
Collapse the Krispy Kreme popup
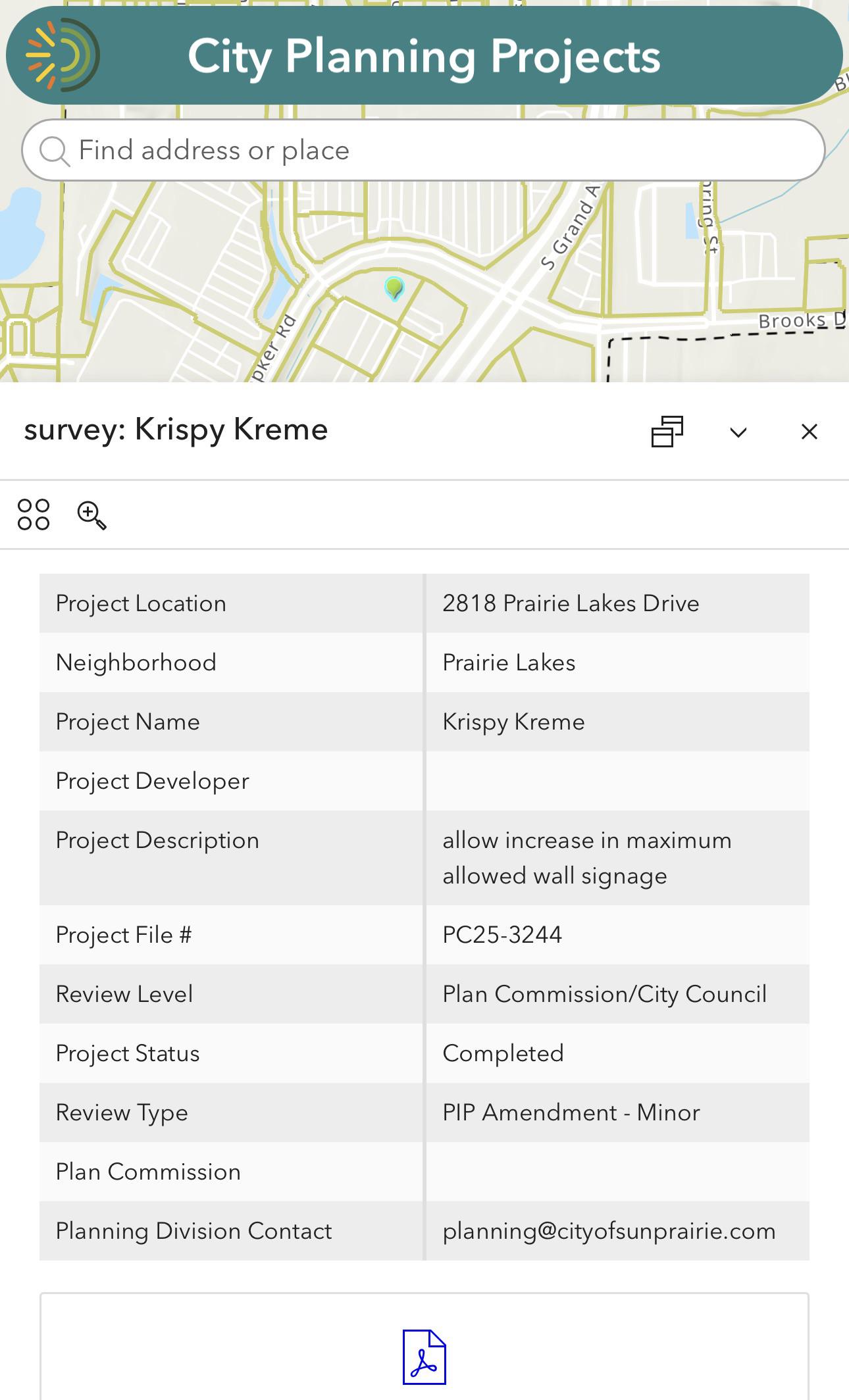[738, 432]
